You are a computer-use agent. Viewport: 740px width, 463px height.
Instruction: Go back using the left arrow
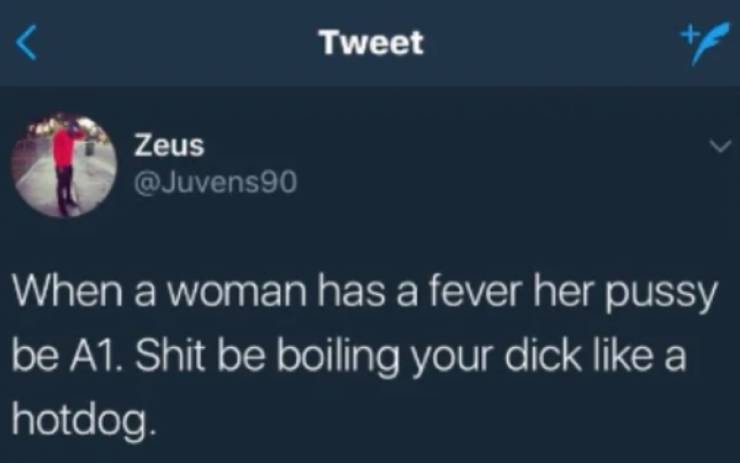(26, 42)
